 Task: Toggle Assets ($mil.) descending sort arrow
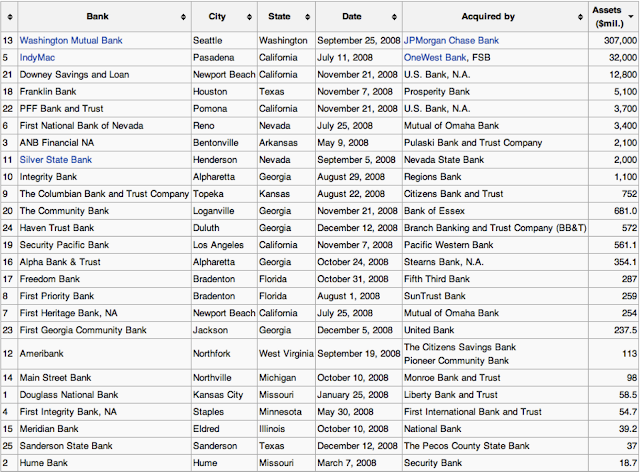[631, 17]
